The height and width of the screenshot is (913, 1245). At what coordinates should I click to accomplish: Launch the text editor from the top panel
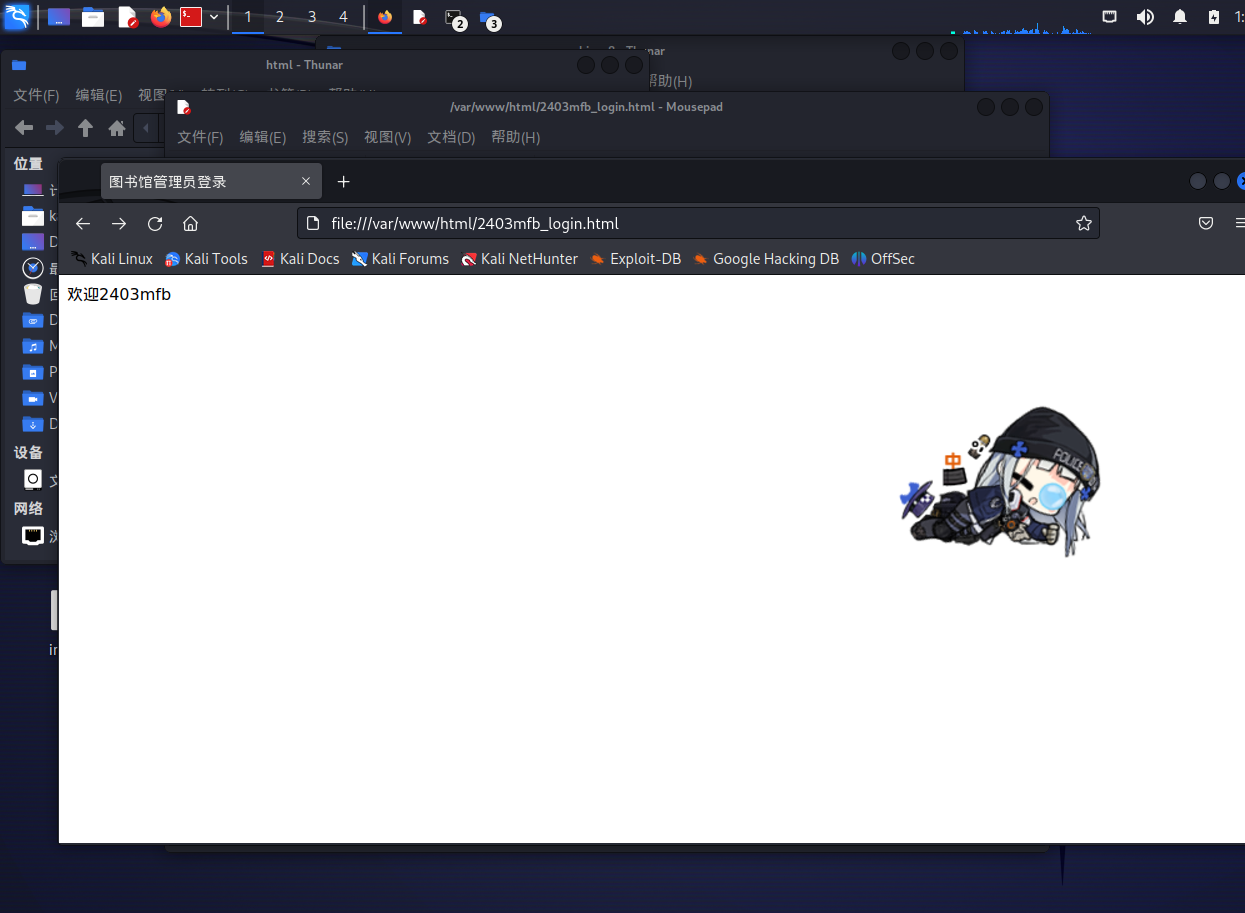(x=127, y=17)
